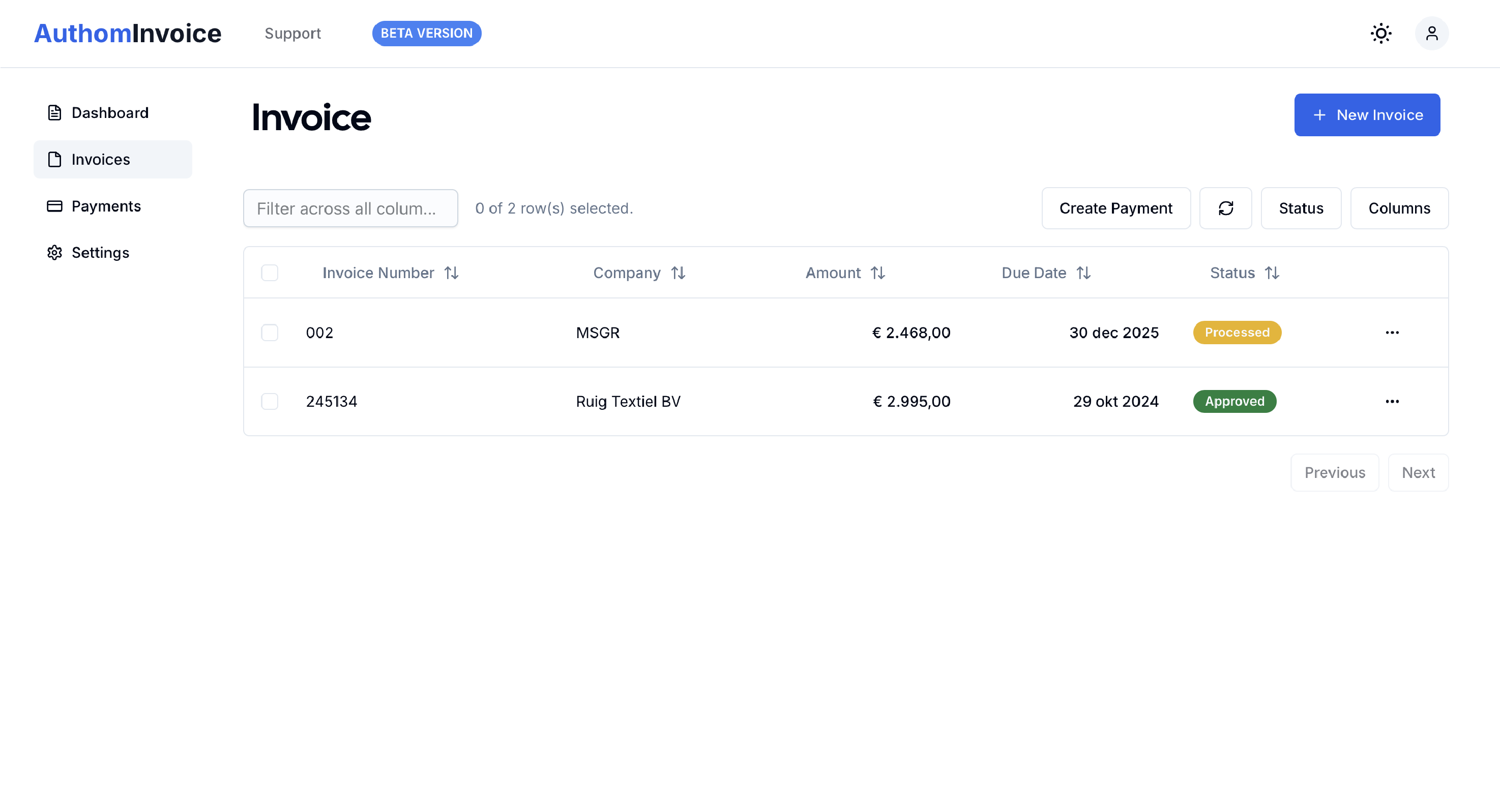This screenshot has height=812, width=1500.
Task: Click the '0 of 2 row(s) selected' text
Action: [x=554, y=208]
